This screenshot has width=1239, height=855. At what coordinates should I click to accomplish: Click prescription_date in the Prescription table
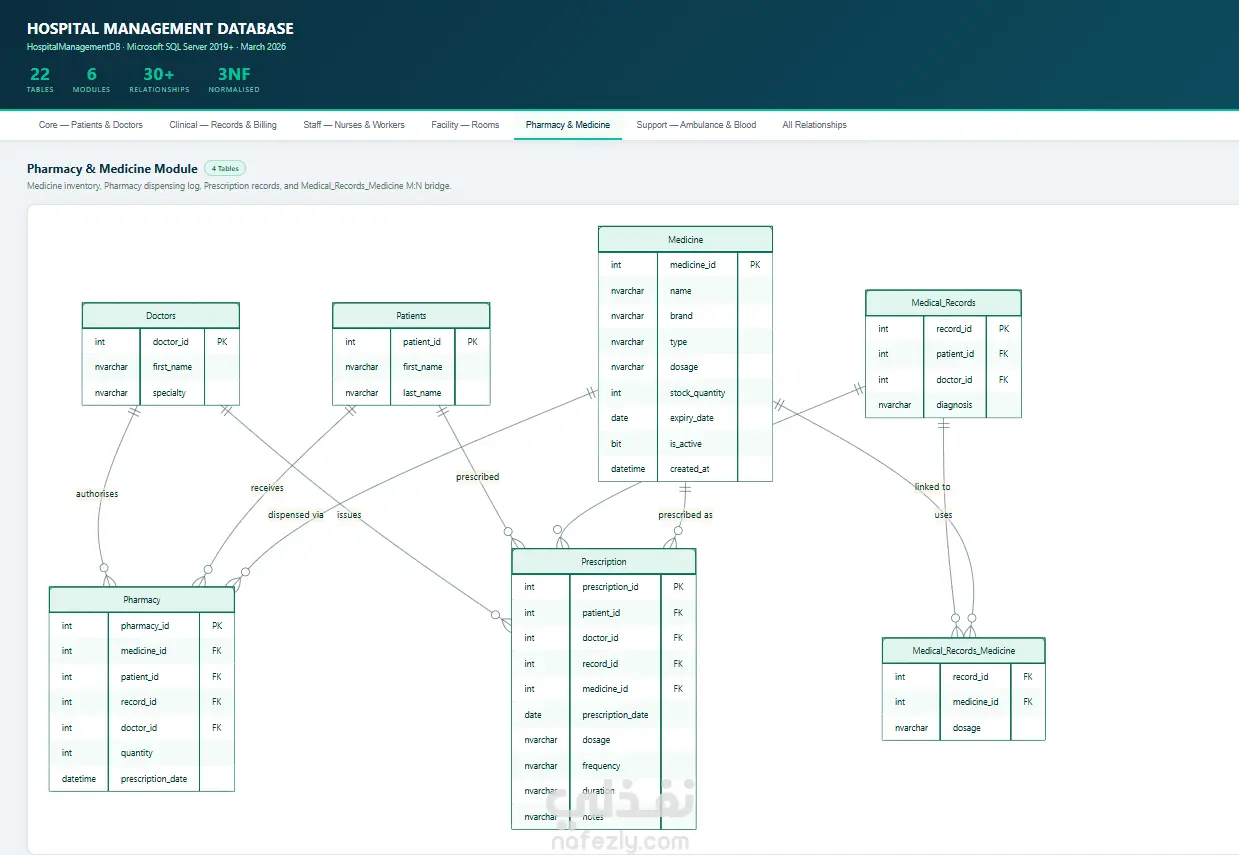(615, 715)
